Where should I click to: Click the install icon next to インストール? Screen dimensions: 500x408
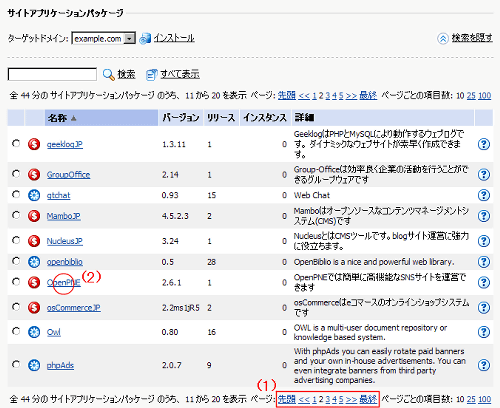145,38
